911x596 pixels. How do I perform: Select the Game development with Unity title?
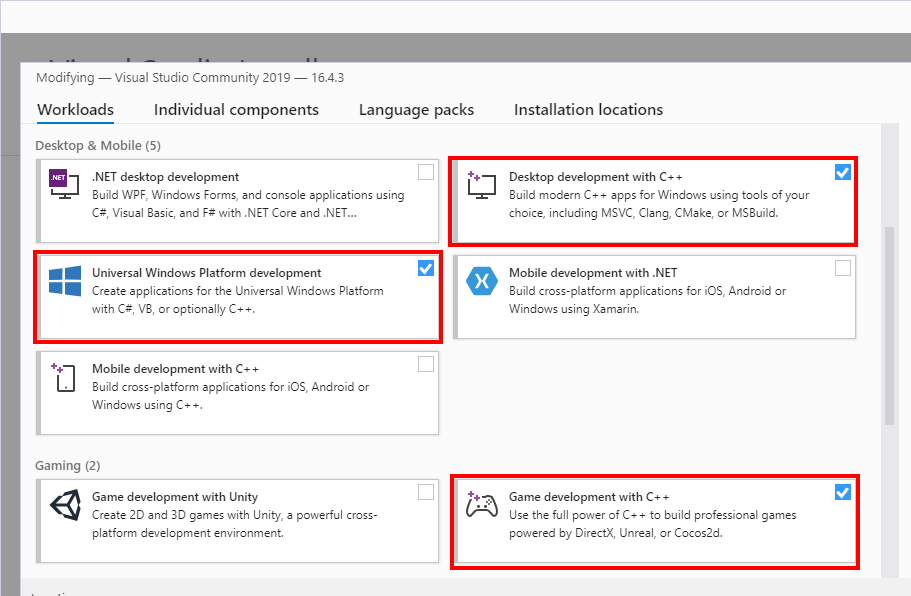pyautogui.click(x=175, y=497)
